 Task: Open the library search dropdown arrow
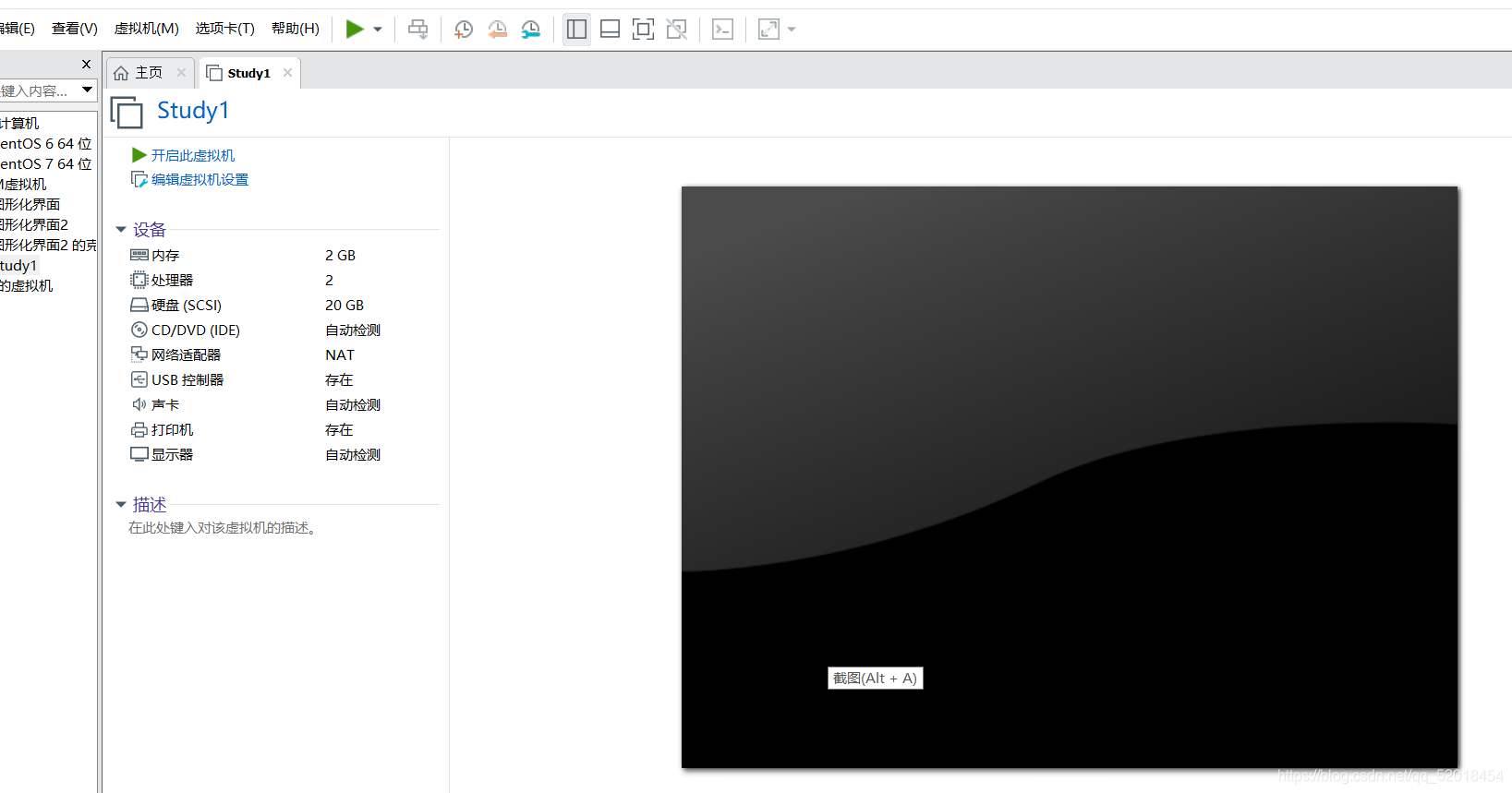[x=87, y=90]
